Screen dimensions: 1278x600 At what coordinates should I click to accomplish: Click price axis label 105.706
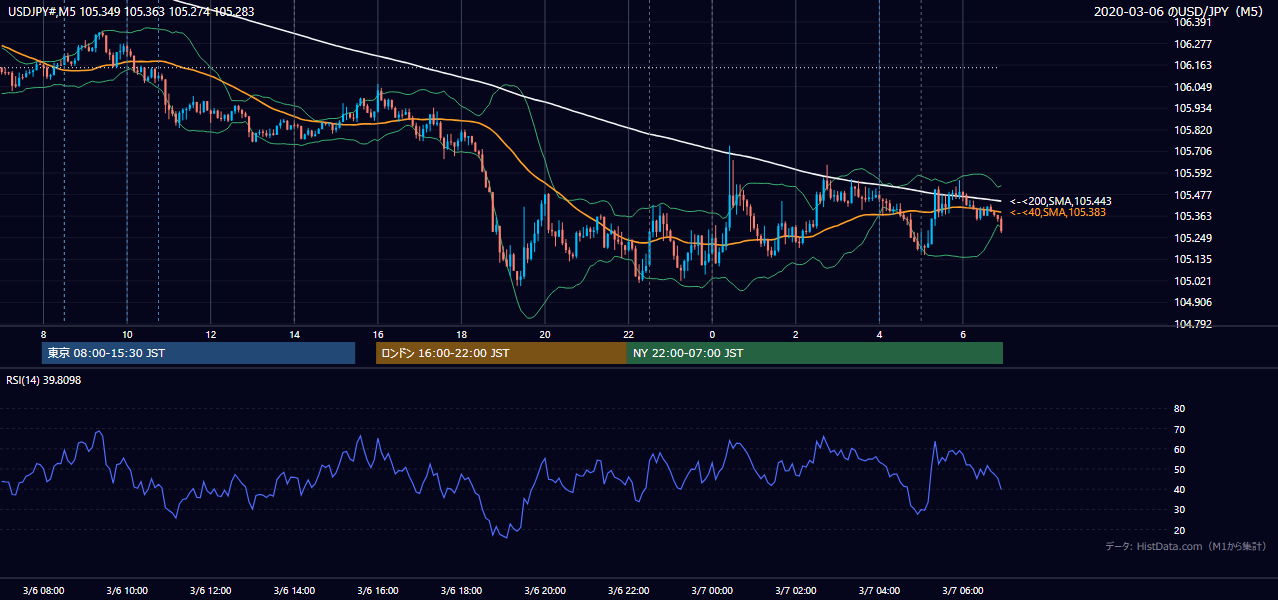pos(1193,151)
